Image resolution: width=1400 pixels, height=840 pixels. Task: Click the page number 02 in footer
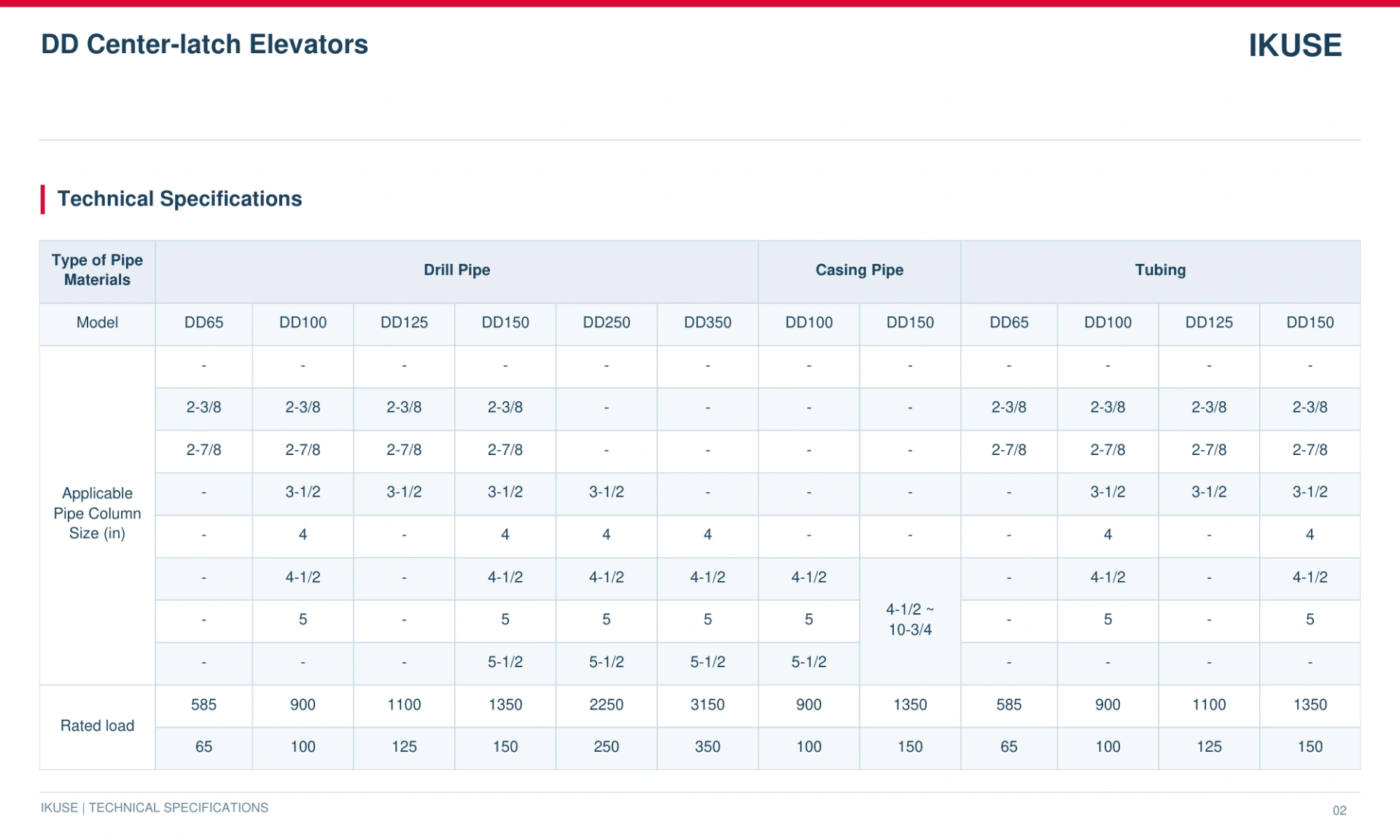[x=1339, y=811]
